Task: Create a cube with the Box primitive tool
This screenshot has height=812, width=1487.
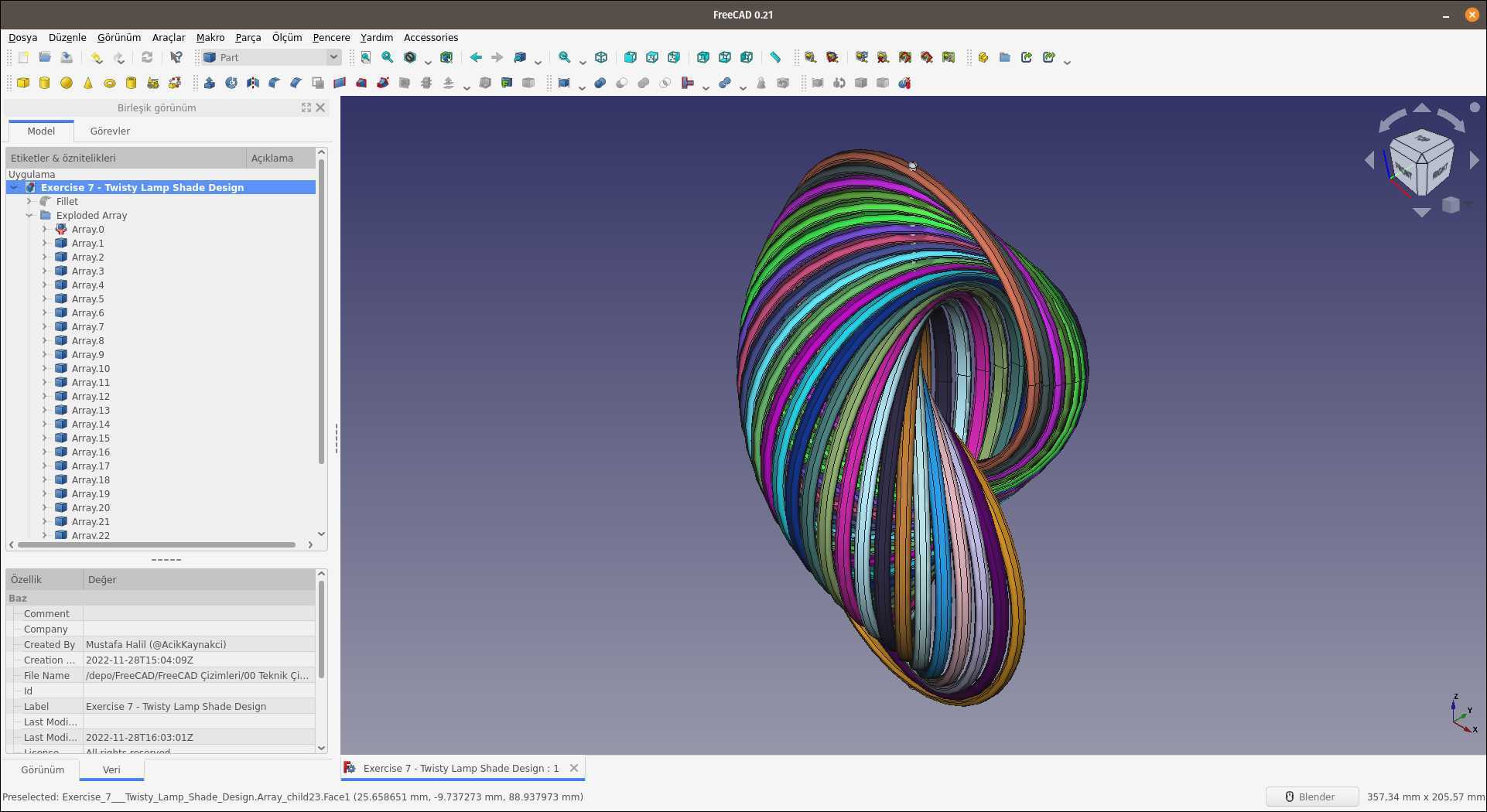Action: click(x=23, y=83)
